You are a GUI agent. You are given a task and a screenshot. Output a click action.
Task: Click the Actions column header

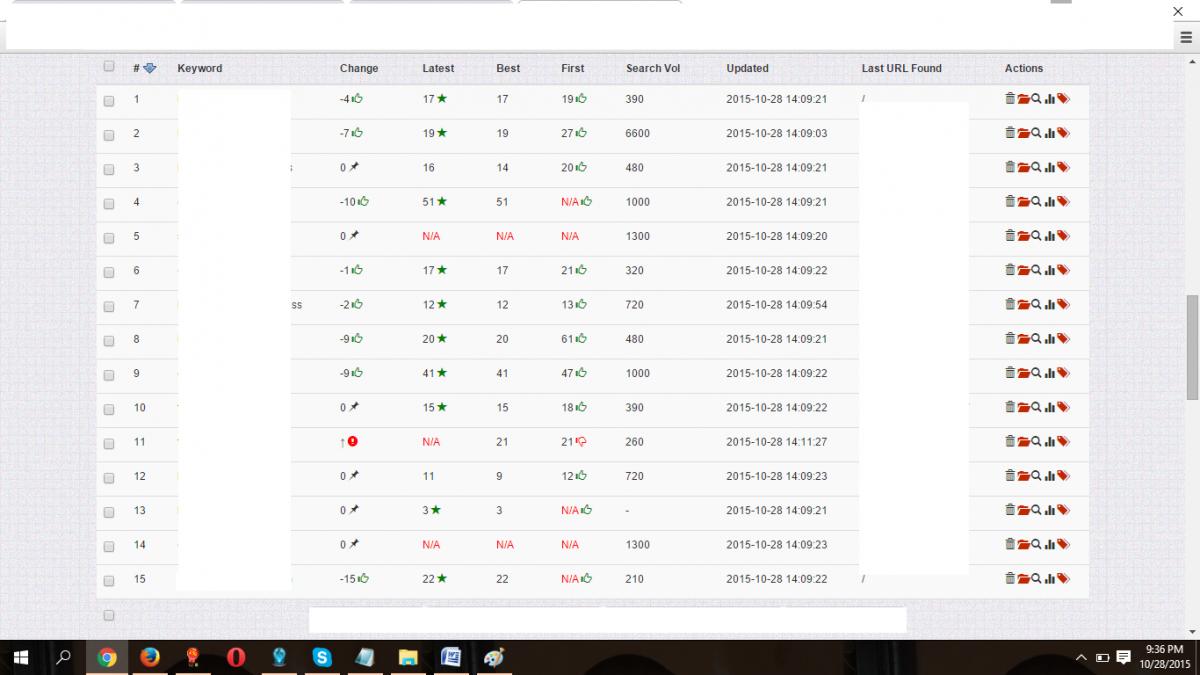[1024, 68]
